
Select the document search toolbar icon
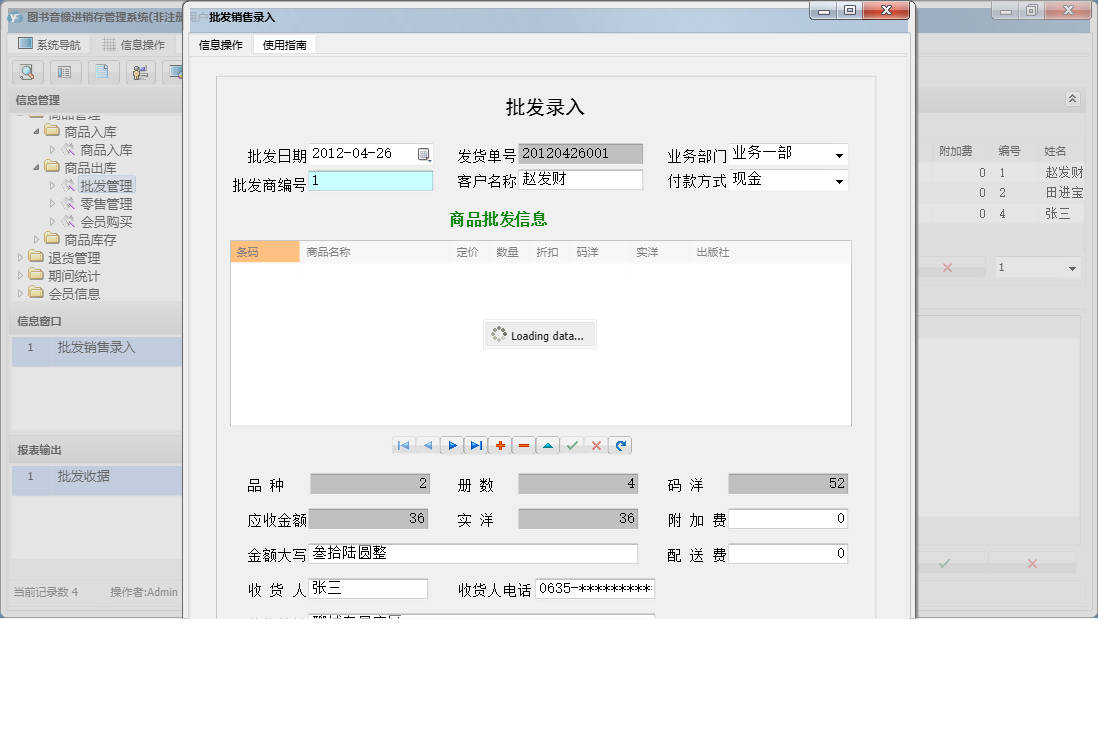[x=27, y=72]
